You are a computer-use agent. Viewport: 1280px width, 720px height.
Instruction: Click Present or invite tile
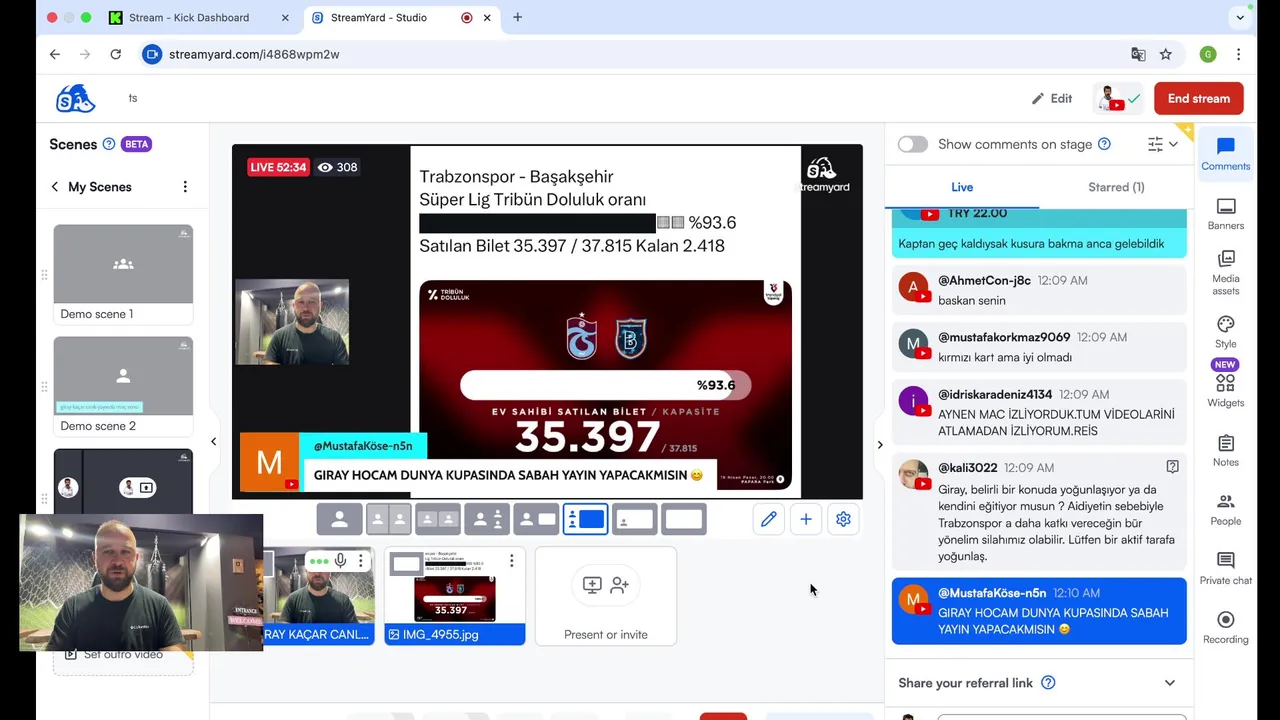605,596
